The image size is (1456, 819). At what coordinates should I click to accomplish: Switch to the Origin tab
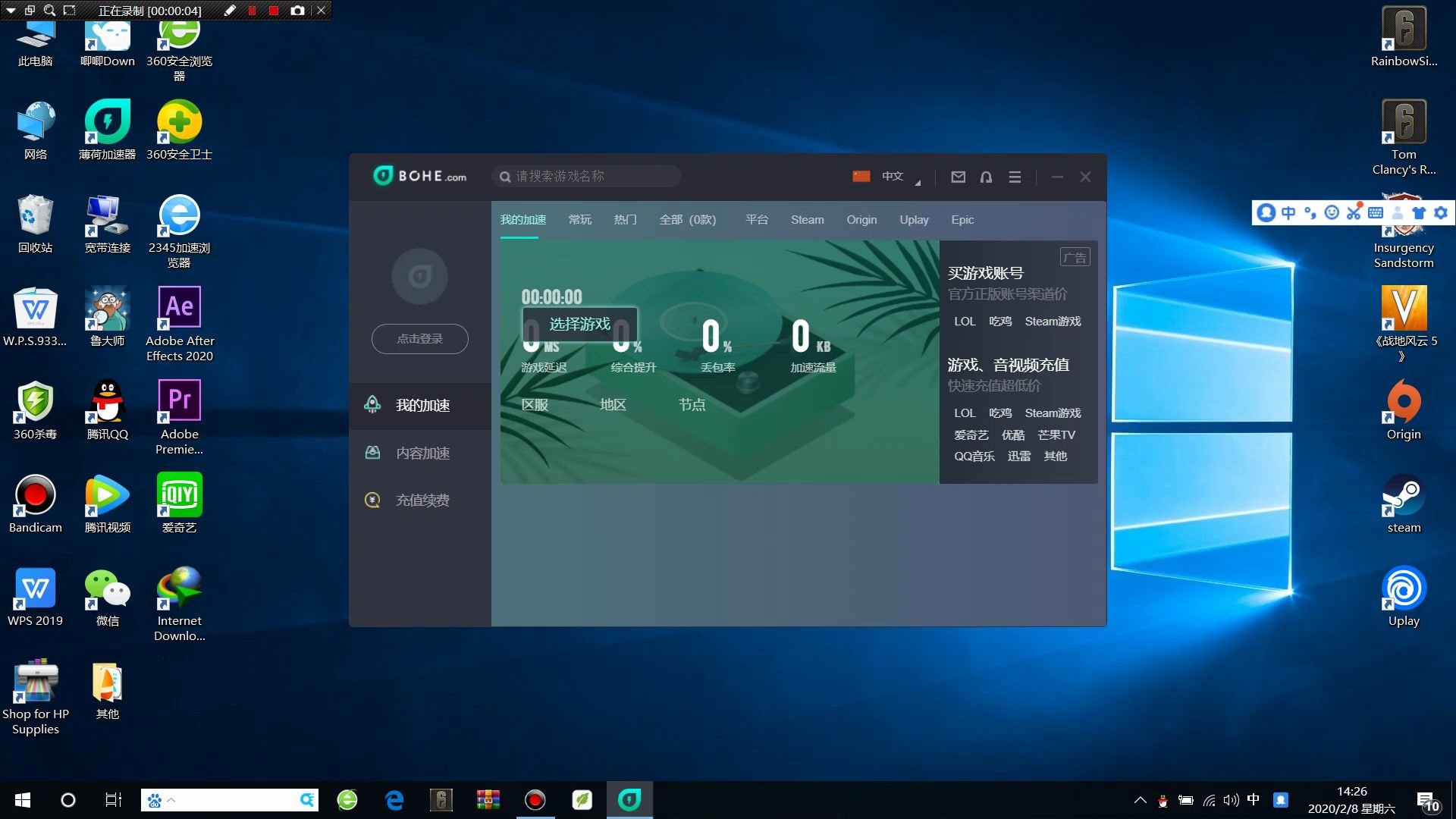point(861,220)
